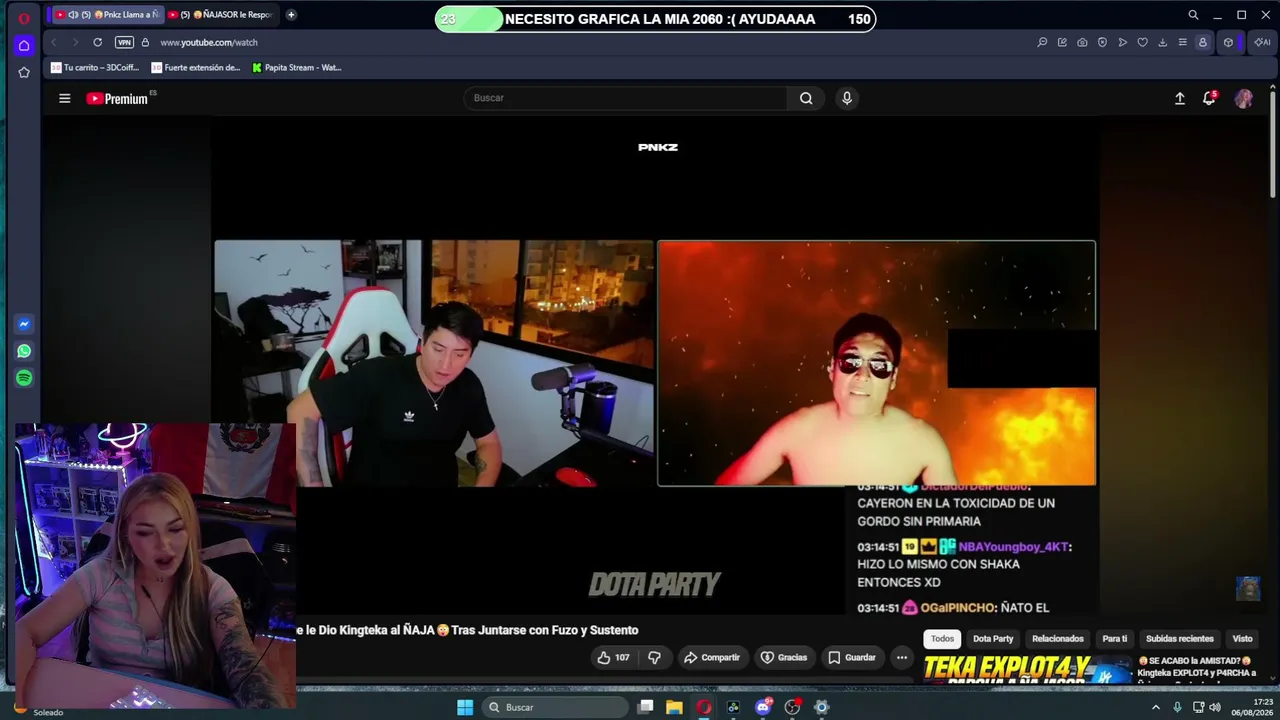Open Messenger in the Opera sidebar
The height and width of the screenshot is (720, 1280).
pos(24,324)
